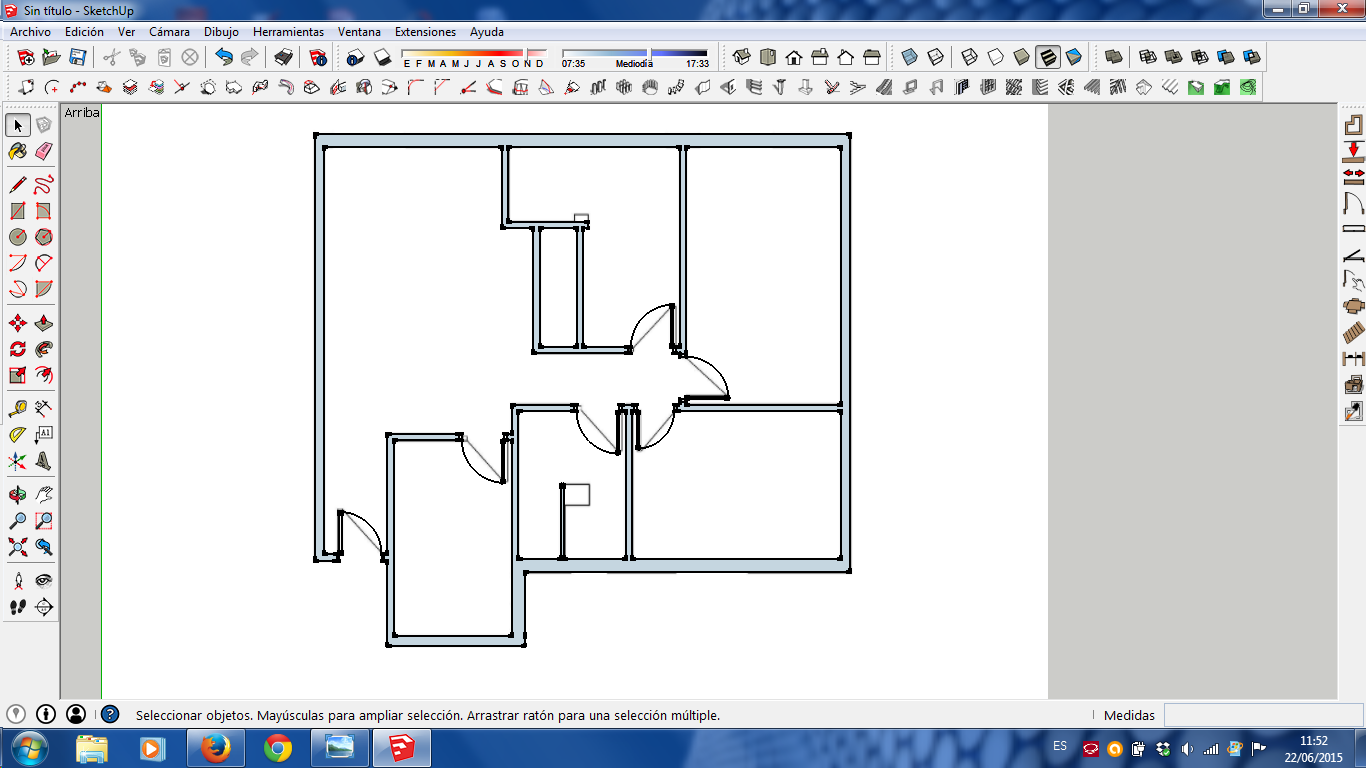Image resolution: width=1366 pixels, height=768 pixels.
Task: Select the Walk footprints tool
Action: click(18, 607)
